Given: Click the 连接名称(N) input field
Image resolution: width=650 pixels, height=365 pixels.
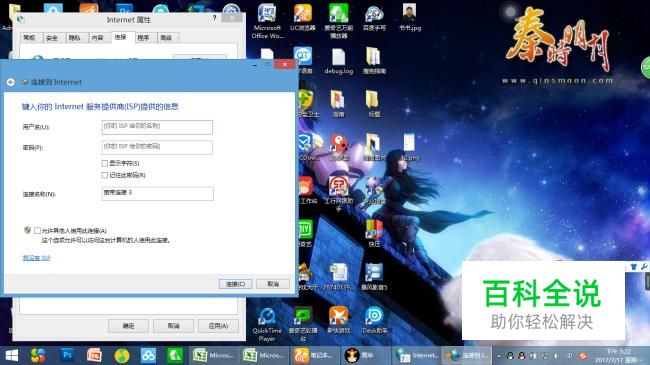Looking at the screenshot, I should click(x=158, y=194).
